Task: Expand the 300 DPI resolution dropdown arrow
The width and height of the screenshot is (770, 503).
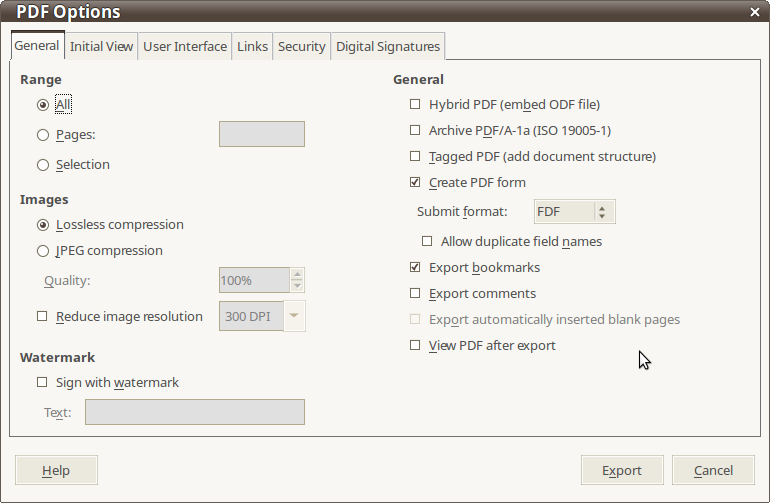Action: pyautogui.click(x=294, y=316)
